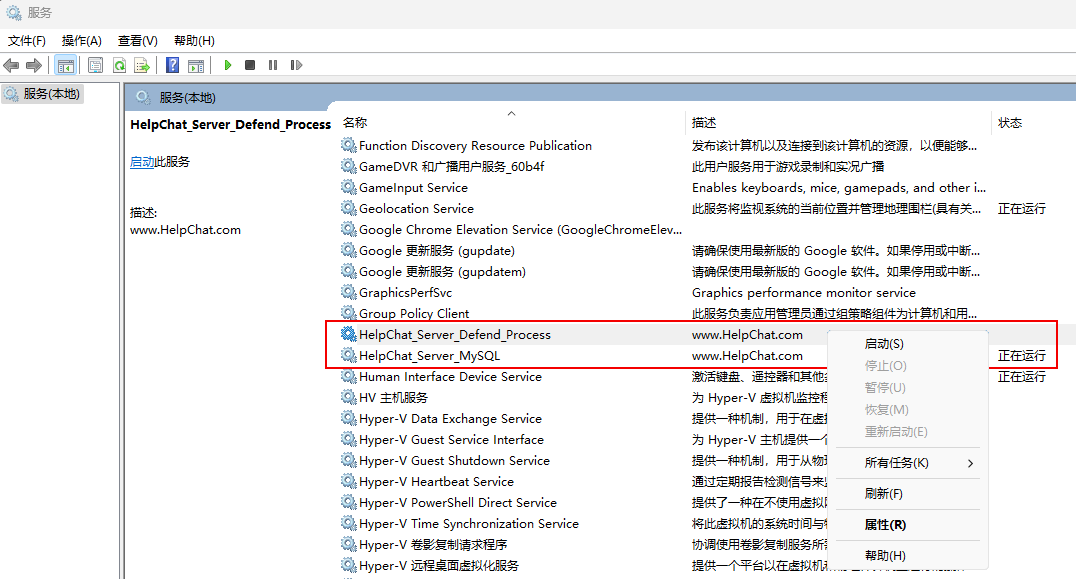The image size is (1076, 579).
Task: Click the gear icon beside GameInput Service
Action: coord(349,187)
